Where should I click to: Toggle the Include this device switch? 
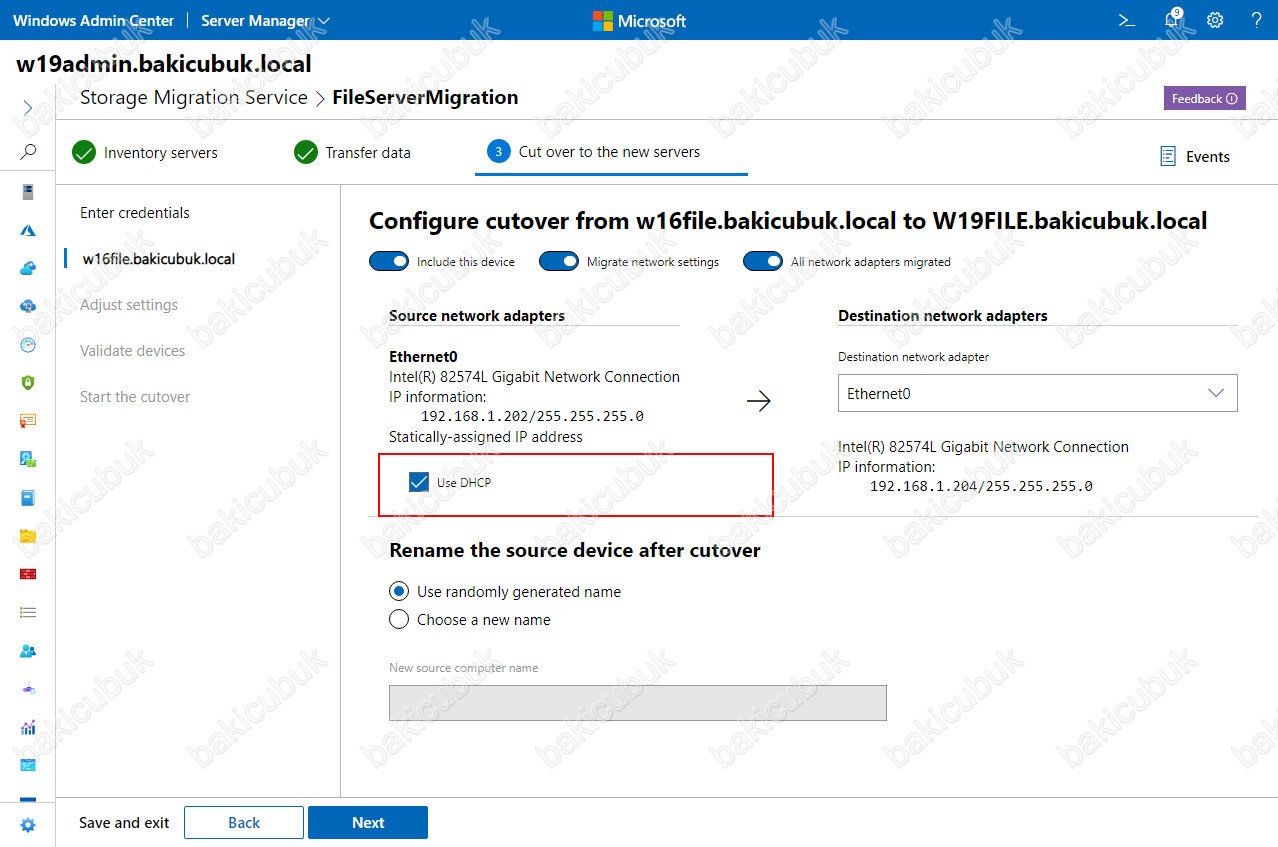389,261
